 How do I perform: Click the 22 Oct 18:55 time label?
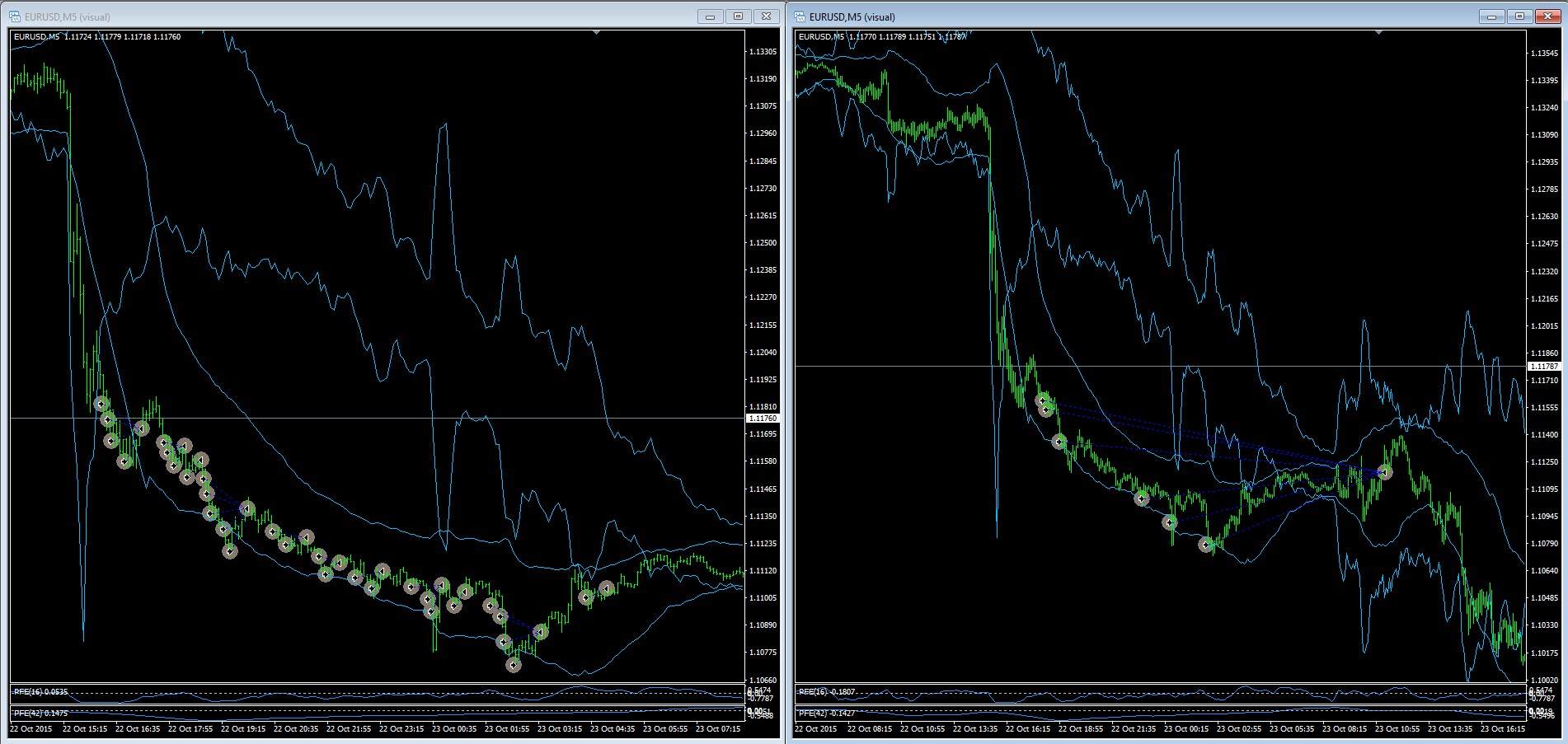tap(1081, 729)
